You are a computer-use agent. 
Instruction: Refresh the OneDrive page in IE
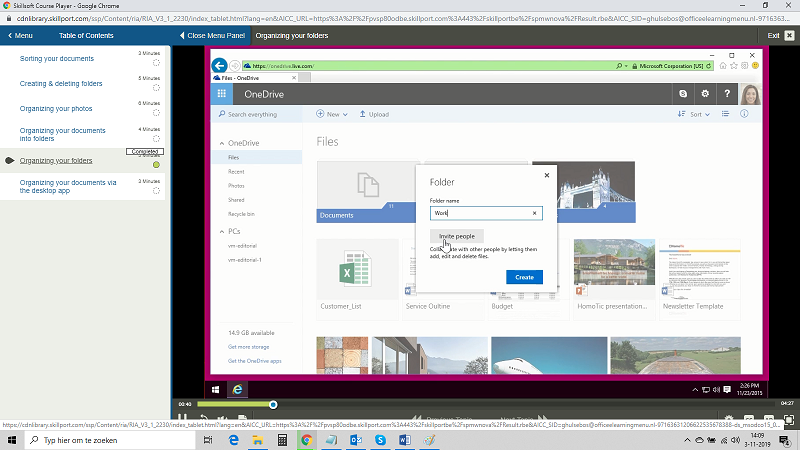tap(709, 66)
